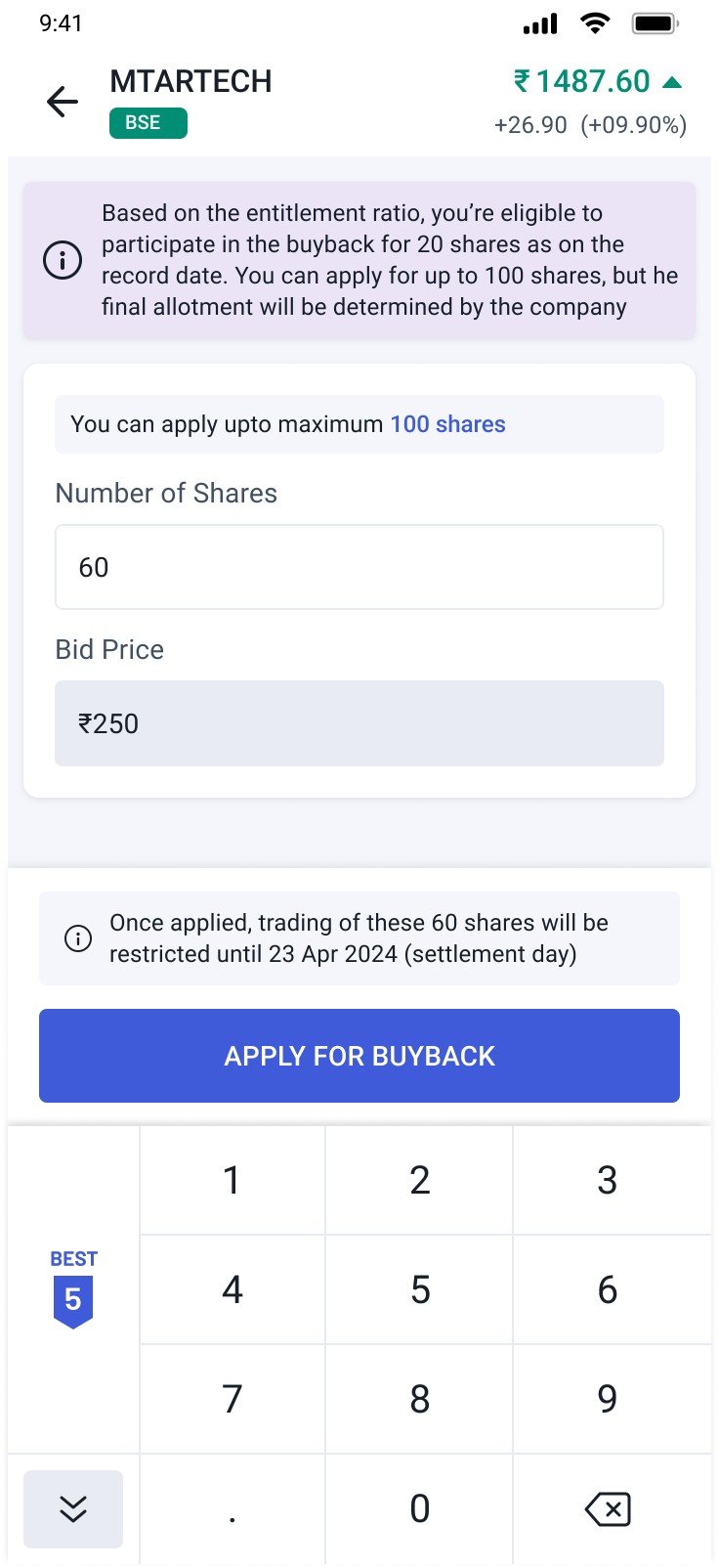Tap the backspace delete key icon
719x1568 pixels.
608,1509
